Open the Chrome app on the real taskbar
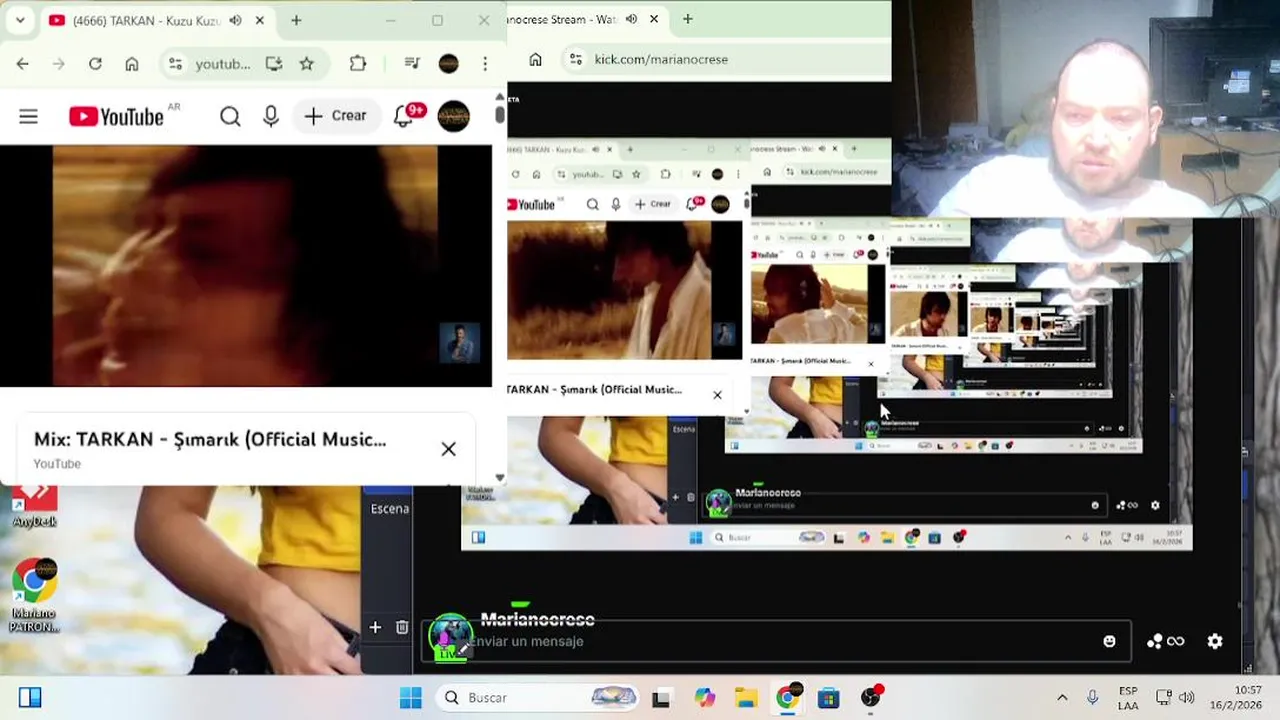Screen dimensions: 1280x720 point(788,697)
